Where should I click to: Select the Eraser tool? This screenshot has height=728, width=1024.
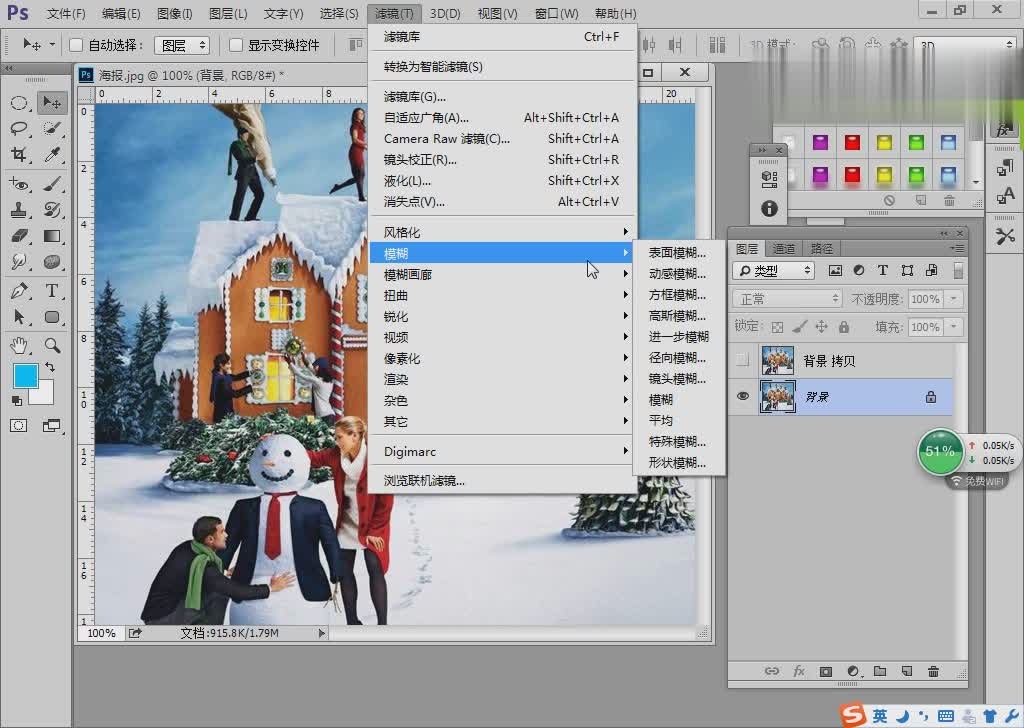[19, 236]
